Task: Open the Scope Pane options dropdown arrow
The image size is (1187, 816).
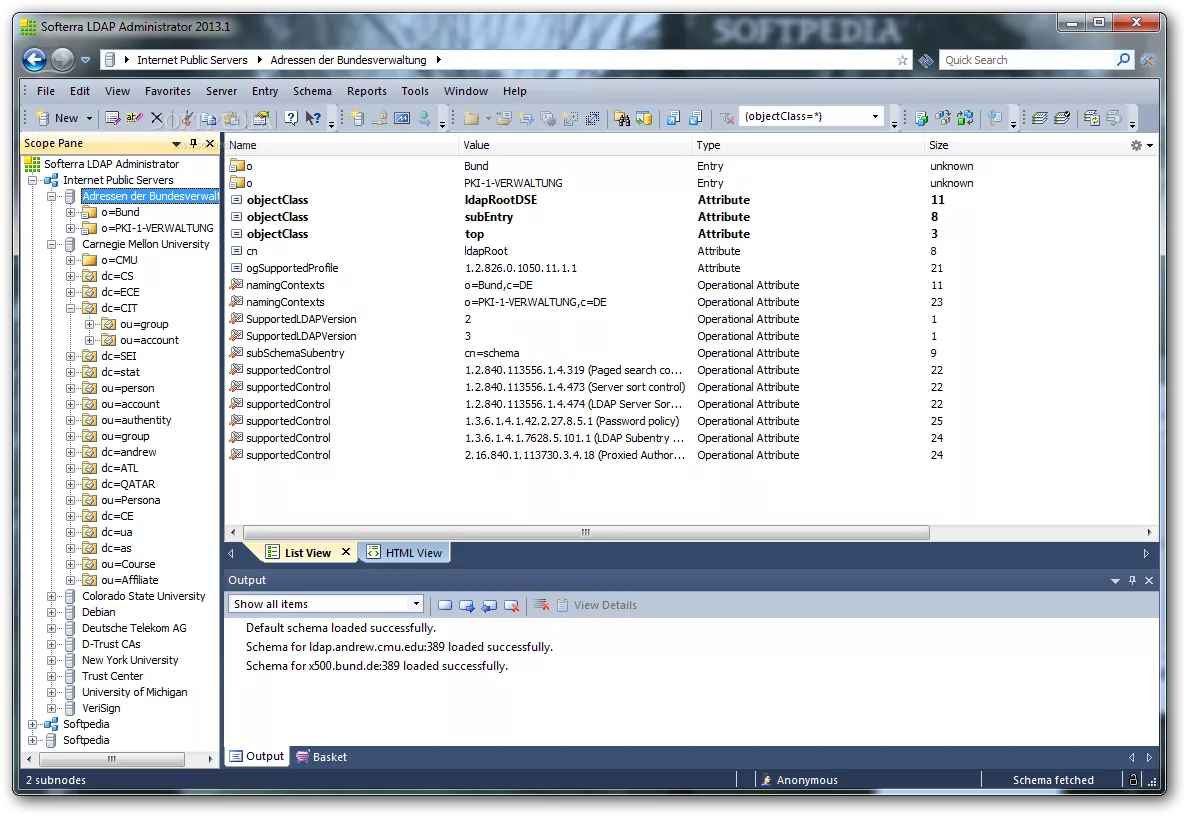Action: click(x=176, y=144)
